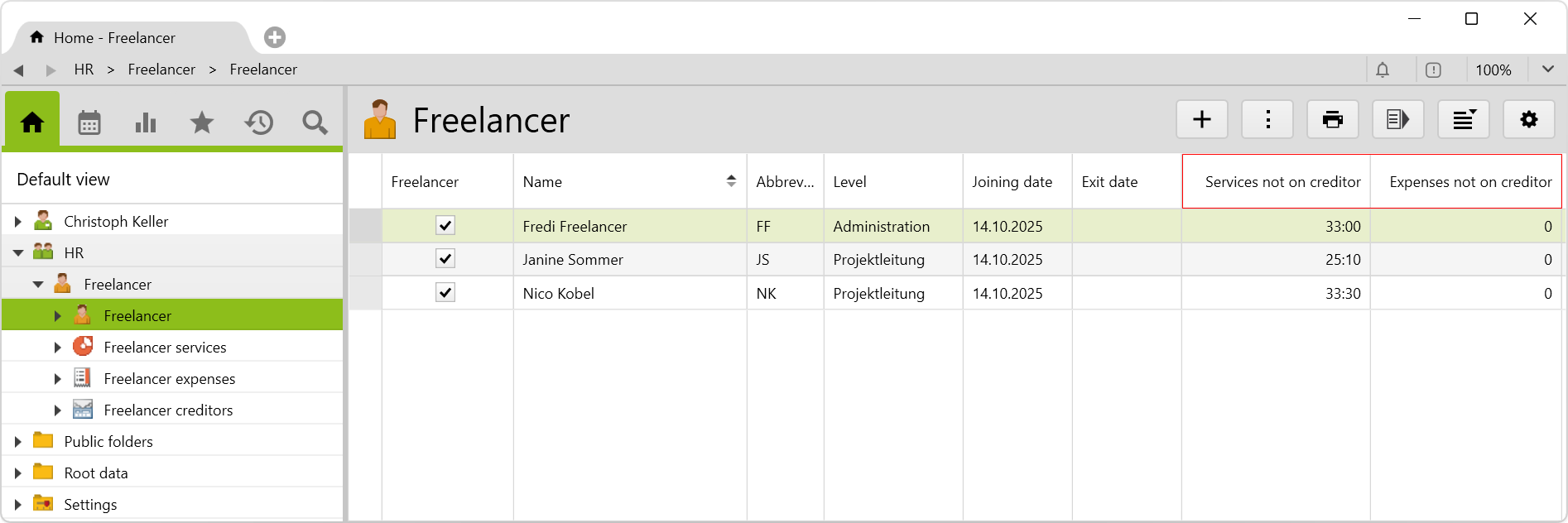Switch to the Home - Freelancer tab
The image size is (1568, 523).
click(x=114, y=38)
